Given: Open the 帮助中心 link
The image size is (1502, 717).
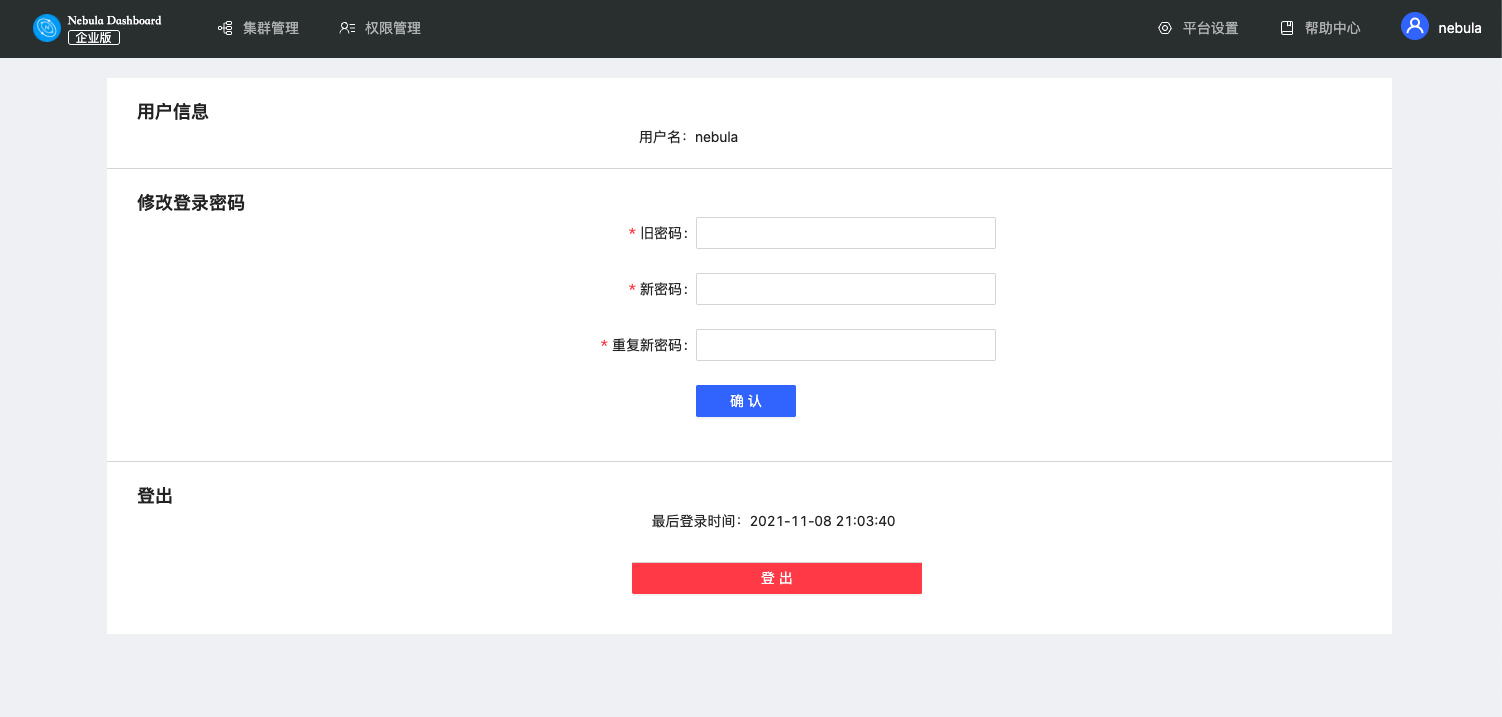Looking at the screenshot, I should [1332, 28].
